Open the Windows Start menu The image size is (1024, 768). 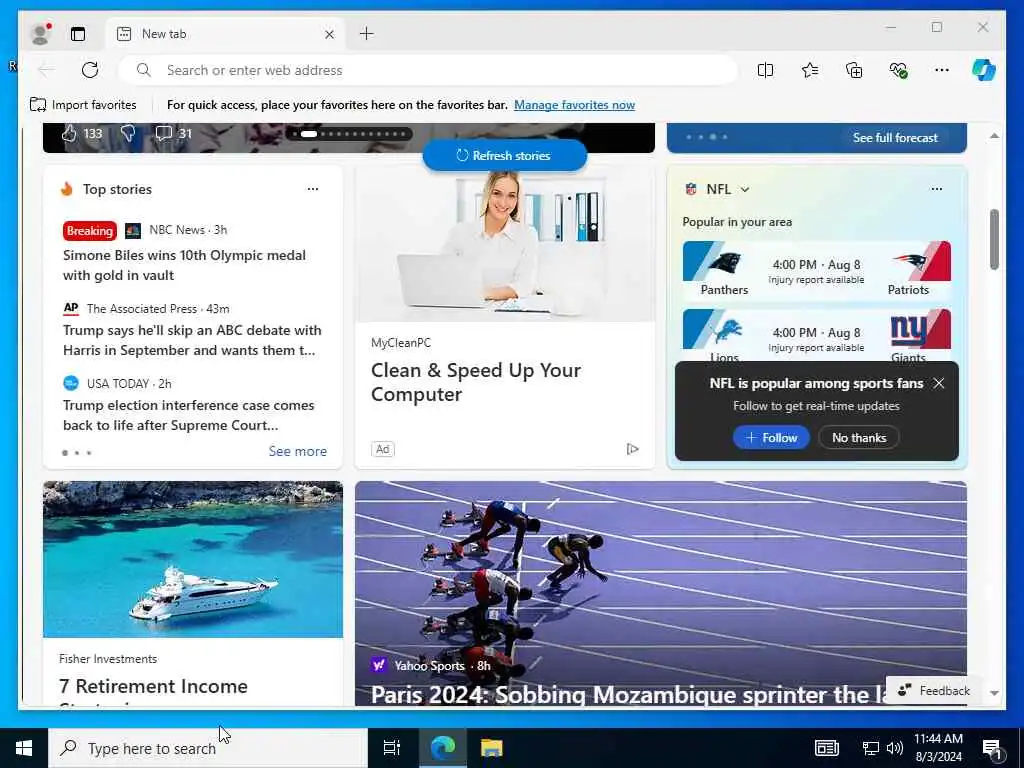(x=24, y=748)
